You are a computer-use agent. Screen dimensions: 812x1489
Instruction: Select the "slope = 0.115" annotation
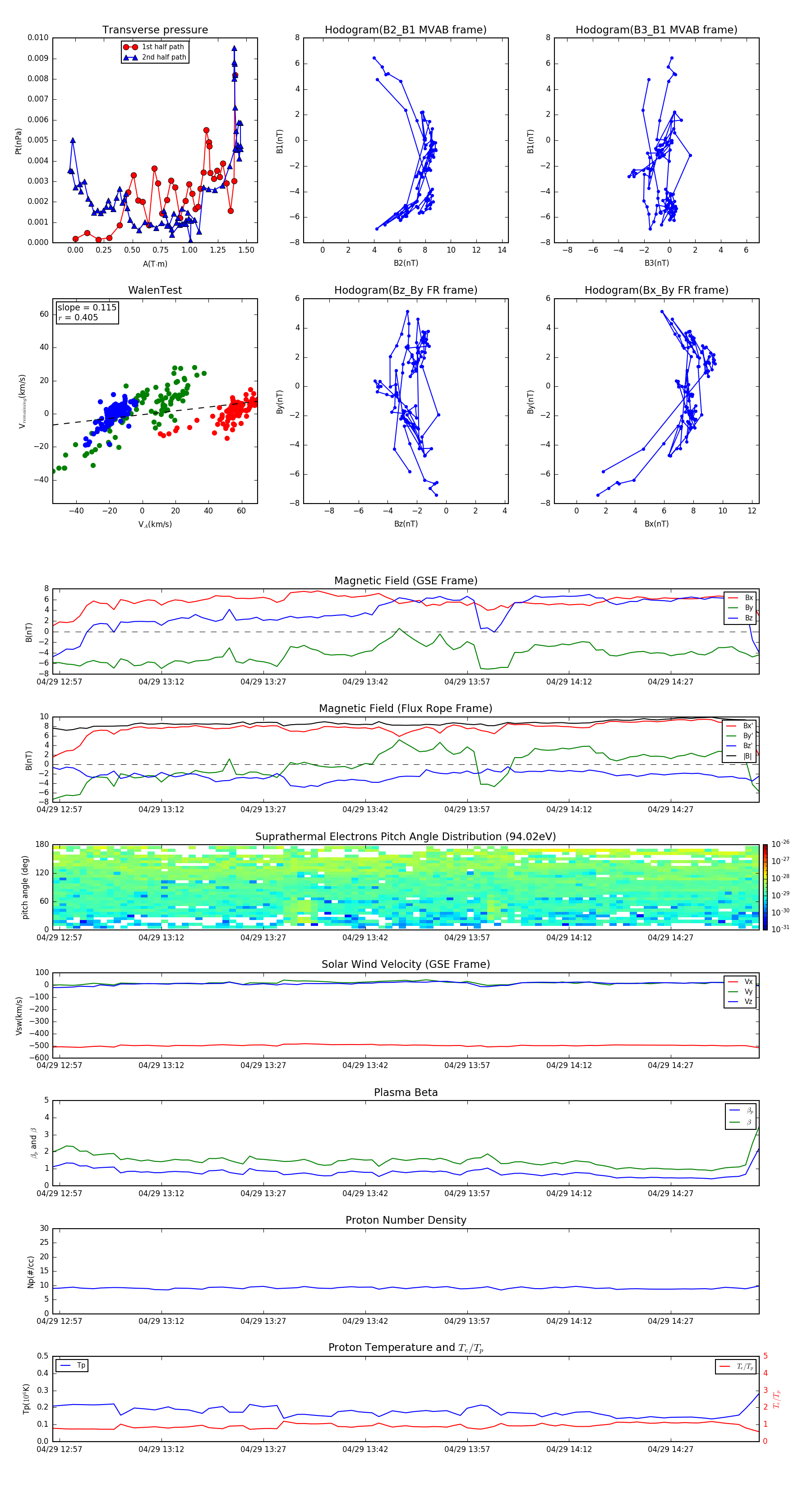click(x=87, y=308)
